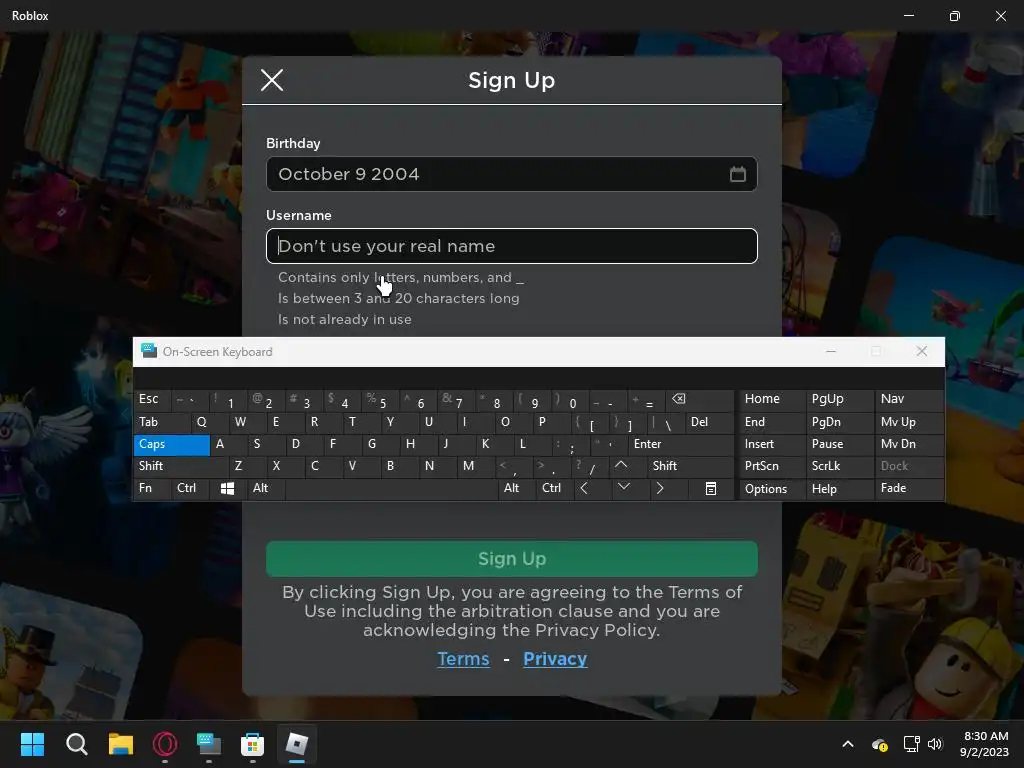Click the Insert key on keyboard
Viewport: 1024px width, 768px height.
click(771, 444)
